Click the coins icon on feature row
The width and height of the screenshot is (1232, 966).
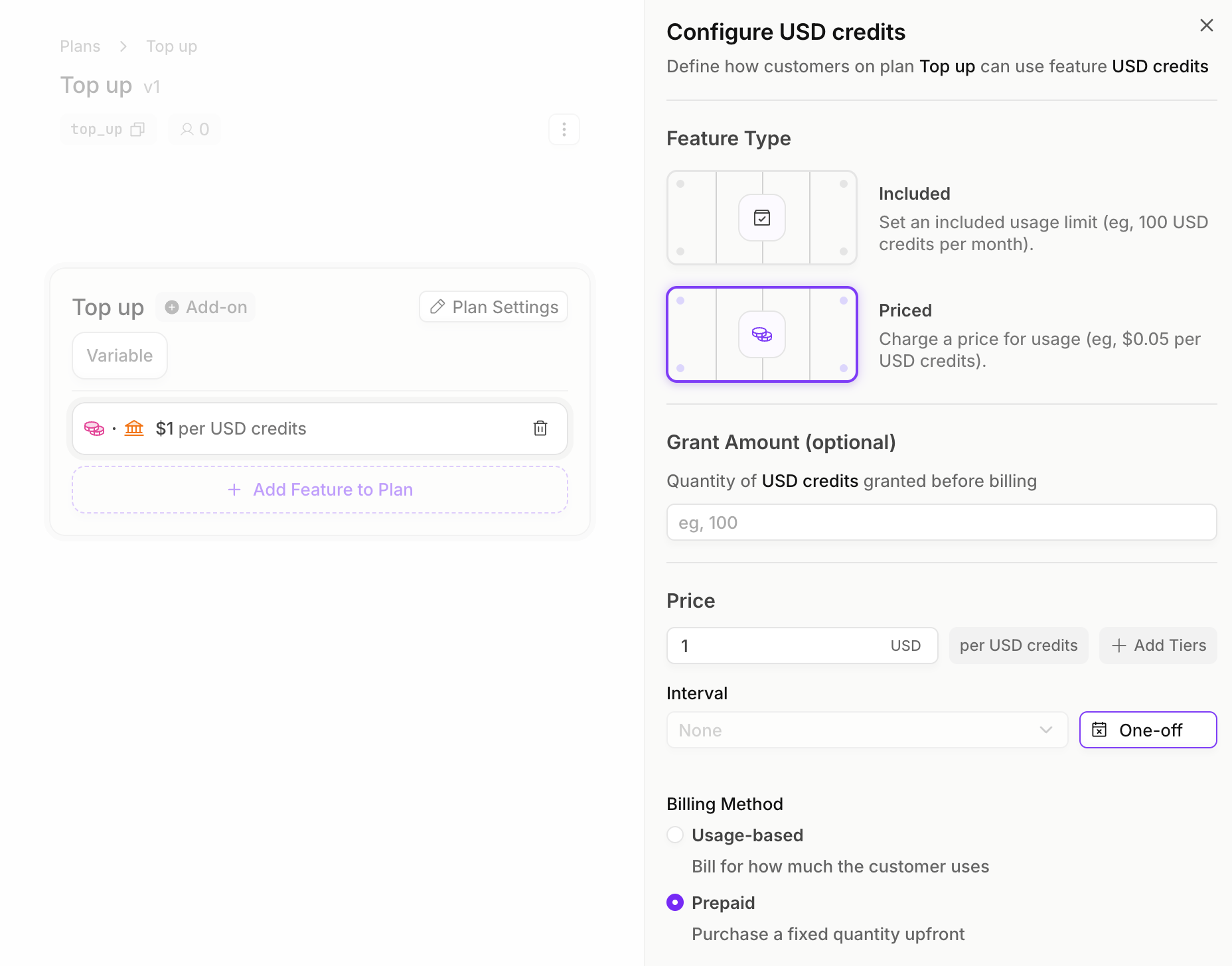[x=94, y=429]
